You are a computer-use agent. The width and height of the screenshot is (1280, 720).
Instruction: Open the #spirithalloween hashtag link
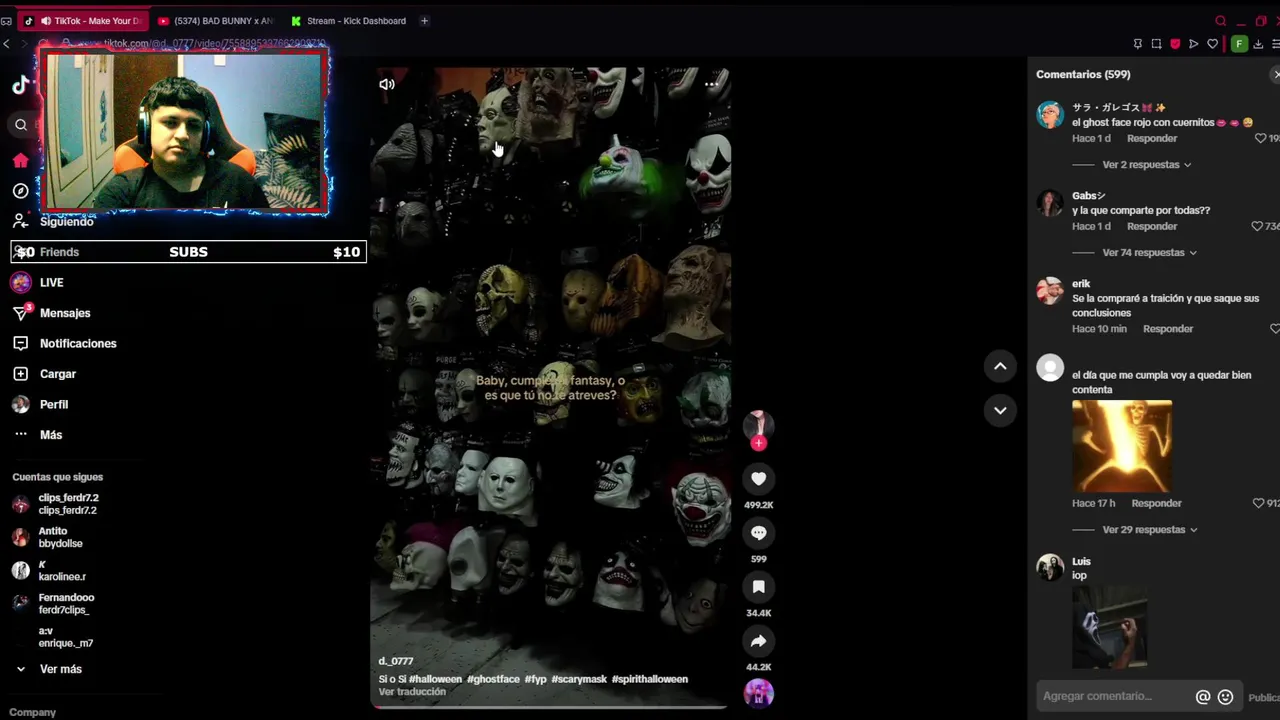click(650, 679)
